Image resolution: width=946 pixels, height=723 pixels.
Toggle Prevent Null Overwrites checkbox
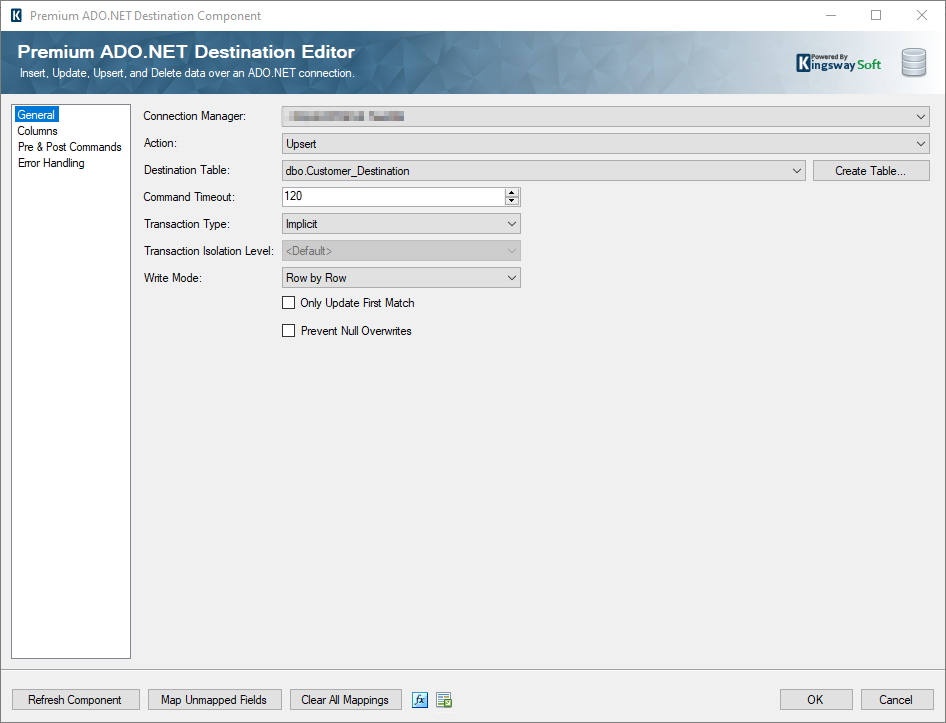[289, 331]
